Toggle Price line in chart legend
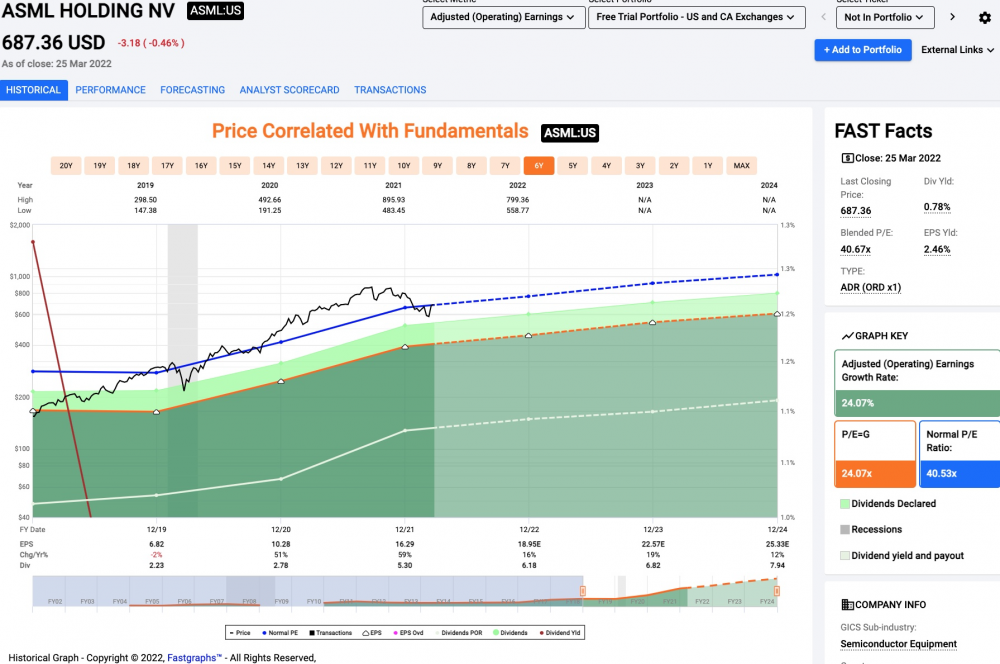 coord(240,633)
